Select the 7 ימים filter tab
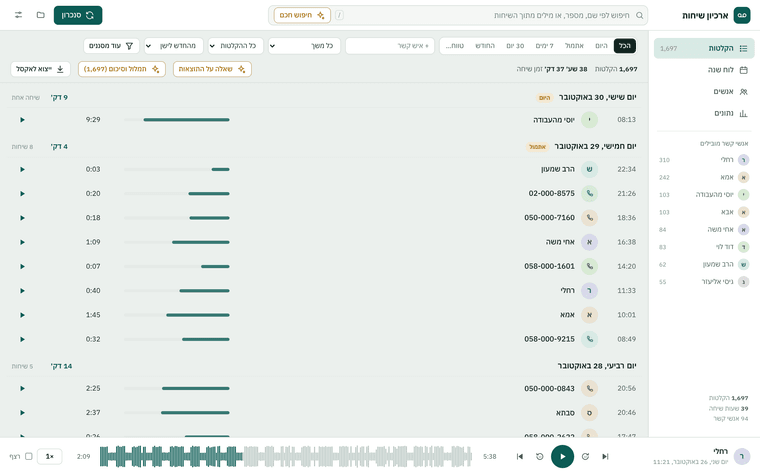The image size is (760, 475). pyautogui.click(x=544, y=46)
